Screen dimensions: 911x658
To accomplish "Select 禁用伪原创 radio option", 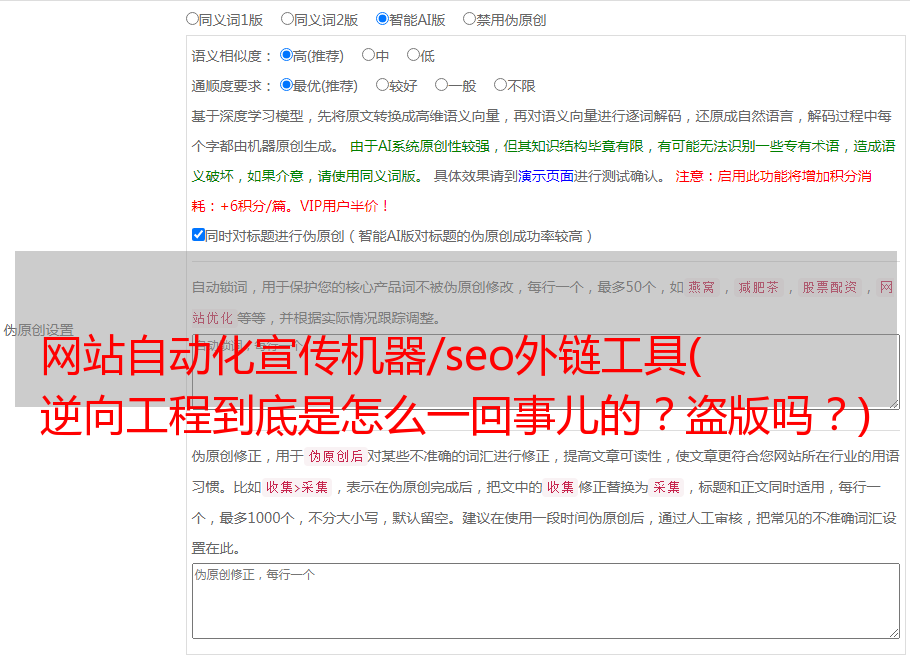I will click(x=469, y=19).
